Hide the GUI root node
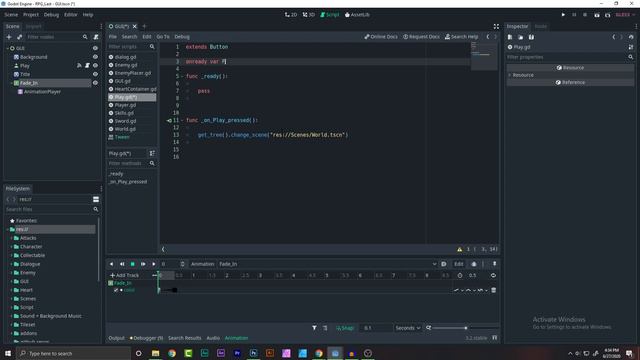Viewport: 640px width, 360px height. (95, 48)
